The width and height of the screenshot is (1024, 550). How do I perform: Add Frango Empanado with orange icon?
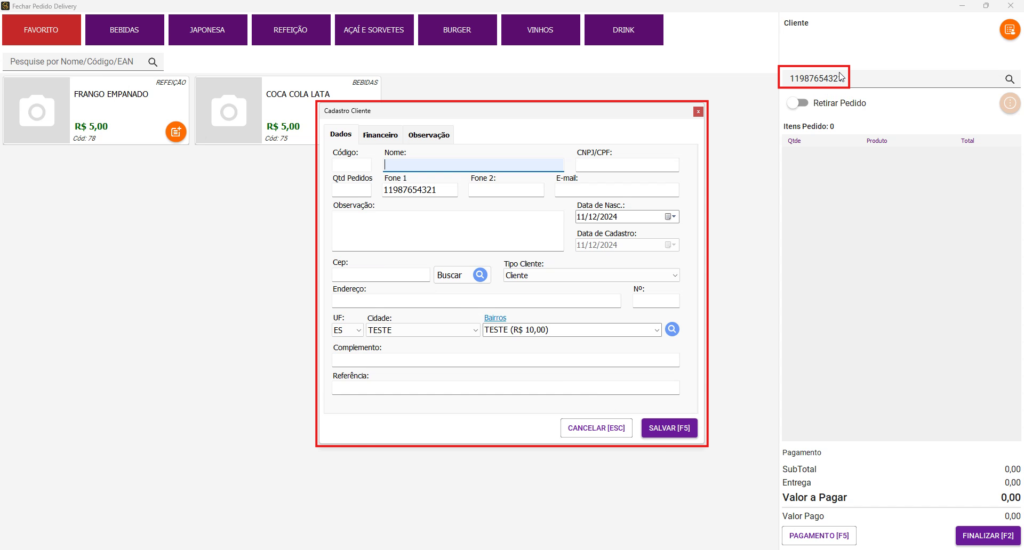tap(175, 131)
